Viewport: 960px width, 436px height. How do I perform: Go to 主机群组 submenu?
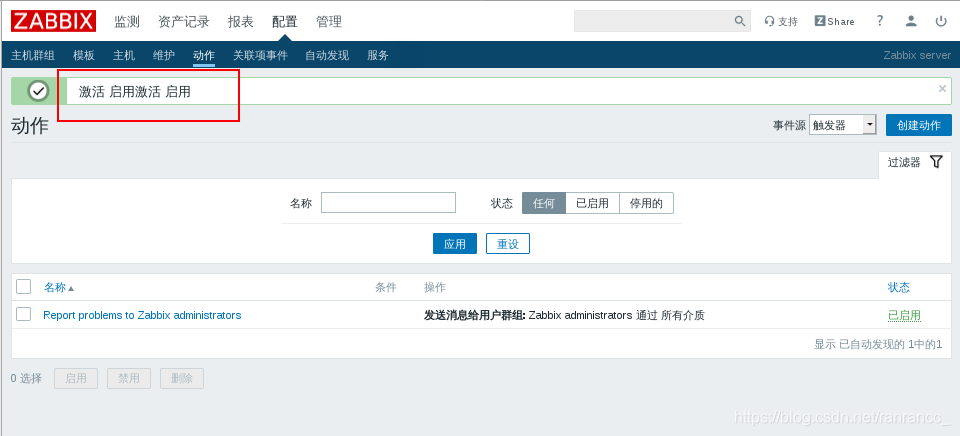[x=33, y=55]
